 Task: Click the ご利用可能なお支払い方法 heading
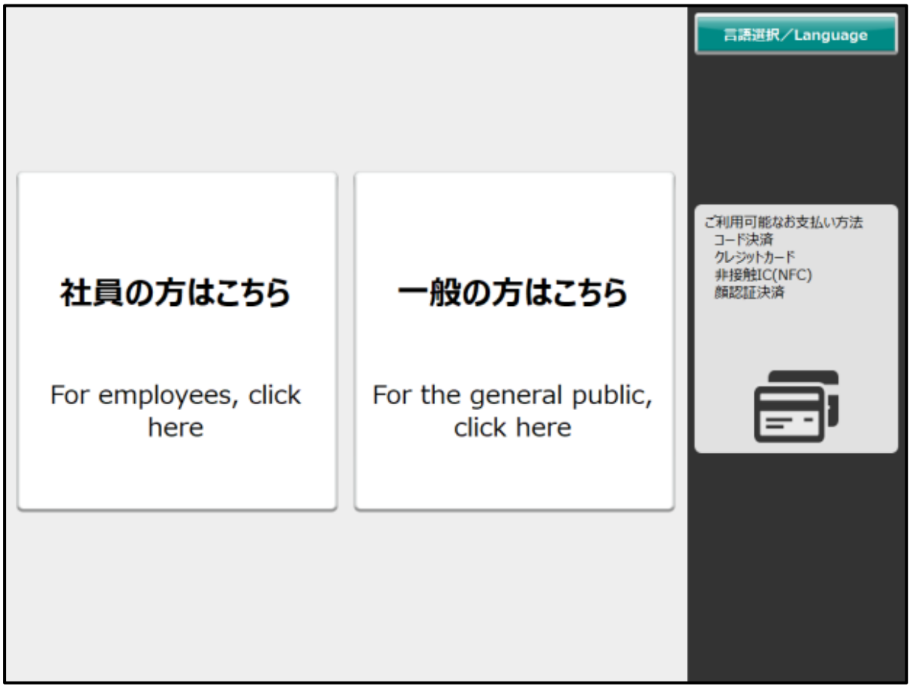pyautogui.click(x=783, y=222)
